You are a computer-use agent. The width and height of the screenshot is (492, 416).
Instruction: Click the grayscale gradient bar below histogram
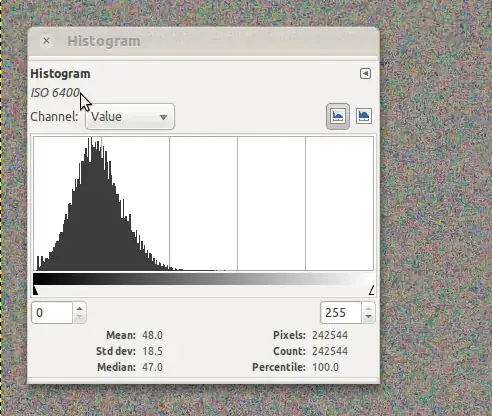203,279
